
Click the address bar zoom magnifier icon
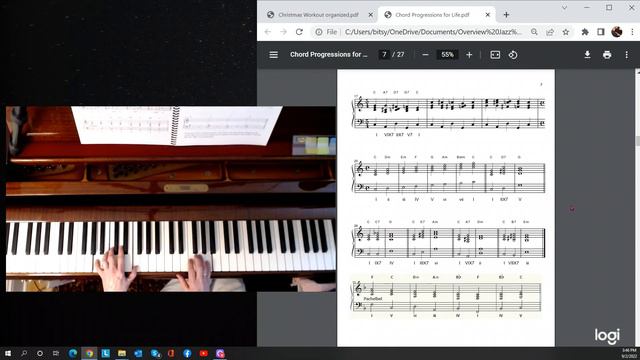point(534,32)
